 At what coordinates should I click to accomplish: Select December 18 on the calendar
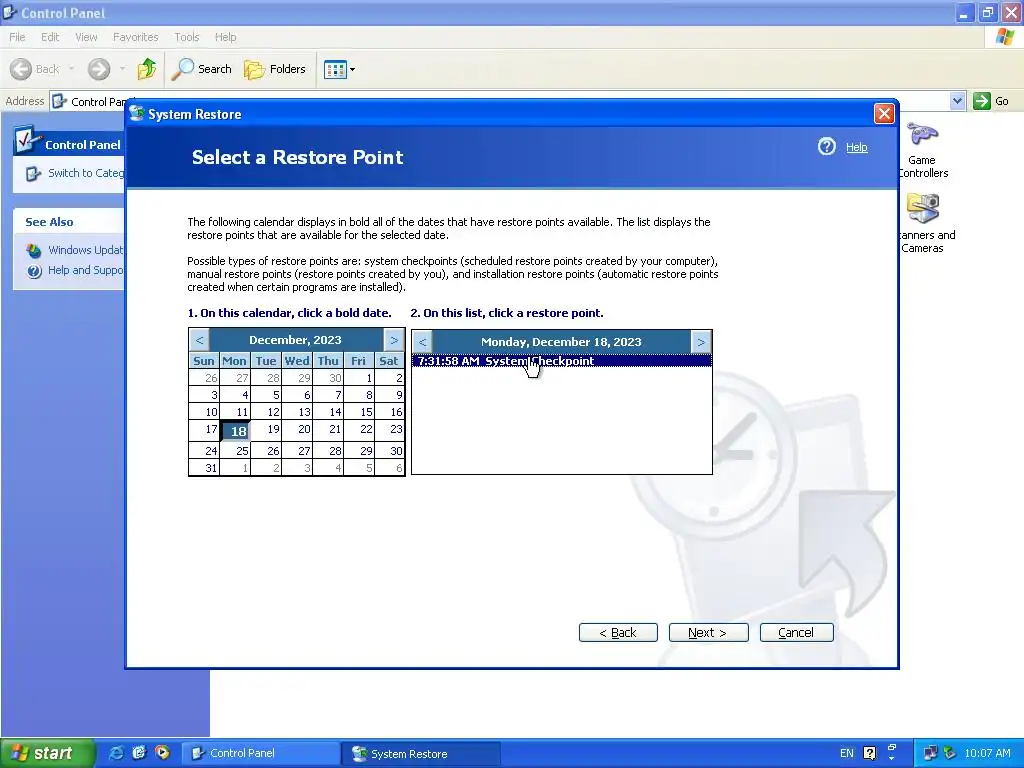[x=236, y=431]
